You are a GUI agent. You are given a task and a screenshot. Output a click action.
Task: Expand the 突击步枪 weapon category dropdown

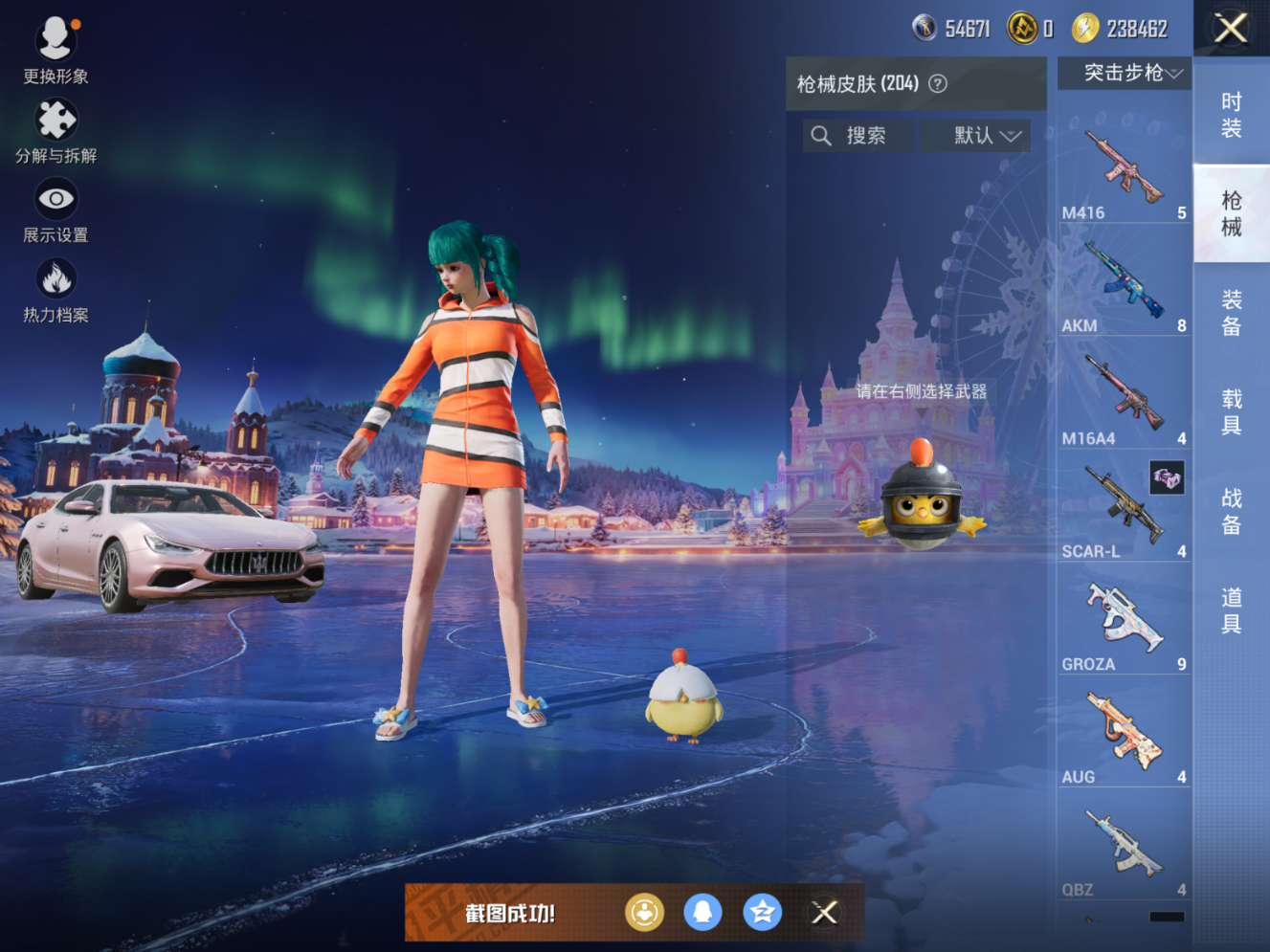click(x=1124, y=72)
